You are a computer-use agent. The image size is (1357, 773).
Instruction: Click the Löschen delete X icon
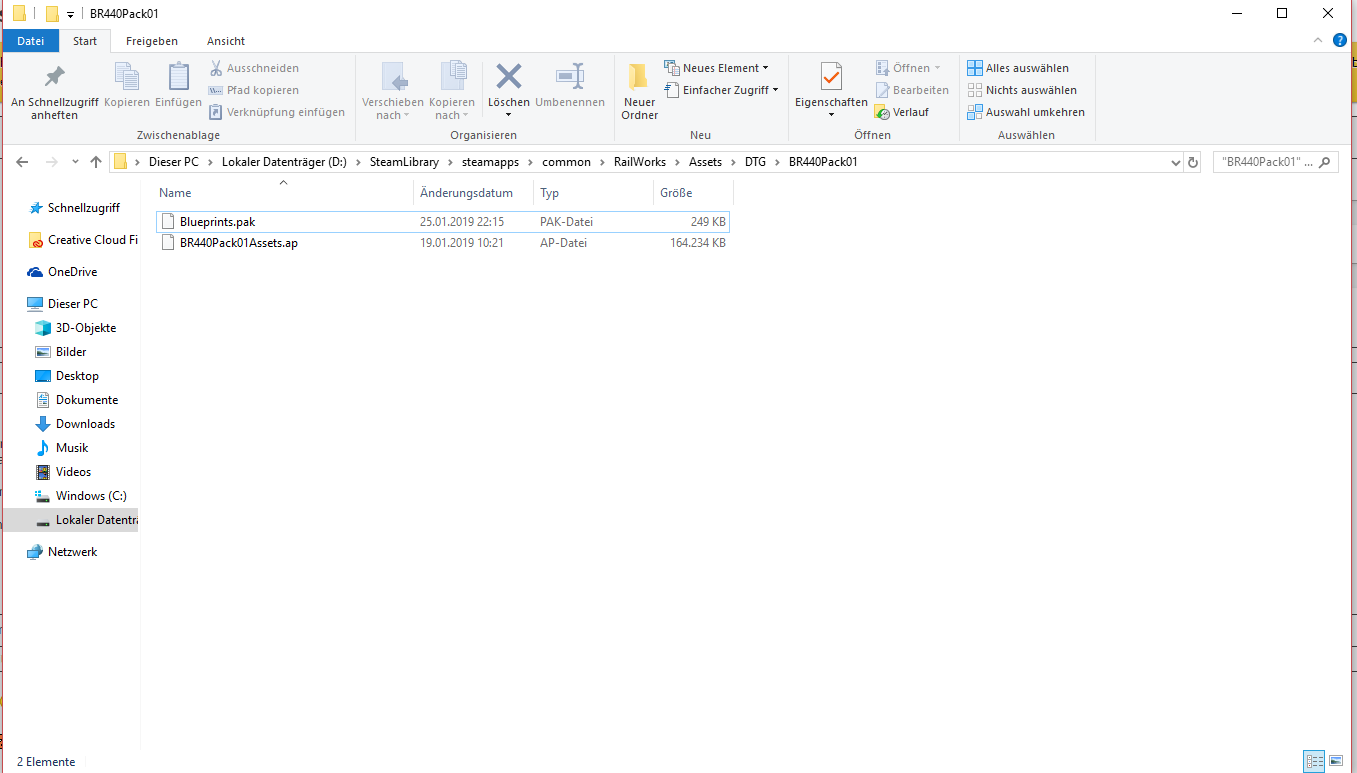(x=509, y=77)
